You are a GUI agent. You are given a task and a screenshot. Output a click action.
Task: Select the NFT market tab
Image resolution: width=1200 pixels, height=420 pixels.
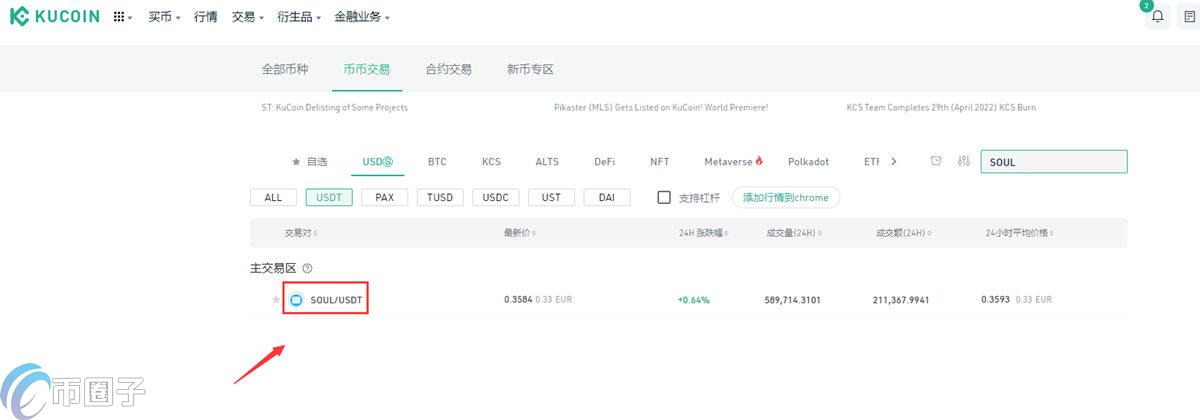(660, 161)
